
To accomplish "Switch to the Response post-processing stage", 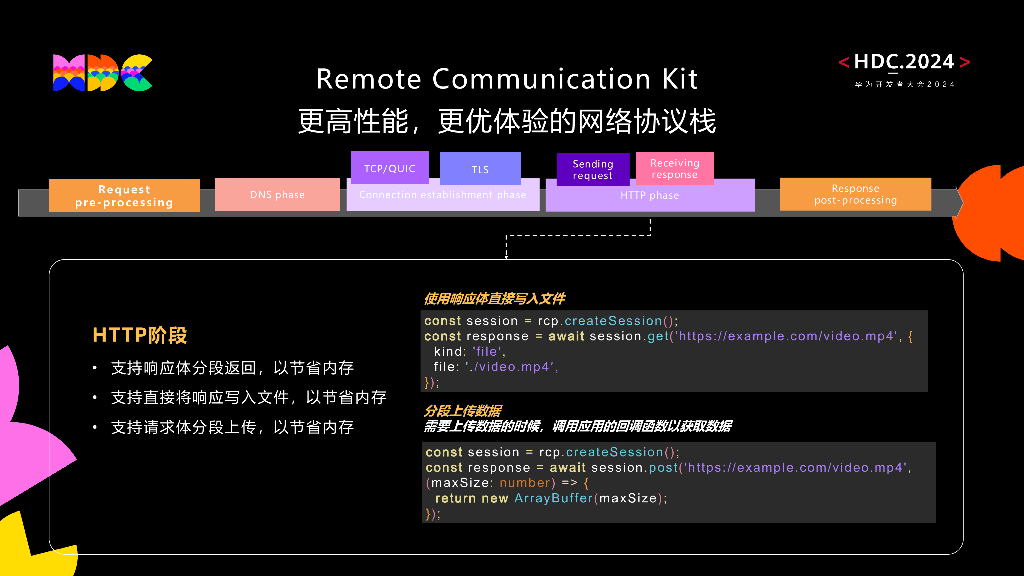I will click(855, 194).
